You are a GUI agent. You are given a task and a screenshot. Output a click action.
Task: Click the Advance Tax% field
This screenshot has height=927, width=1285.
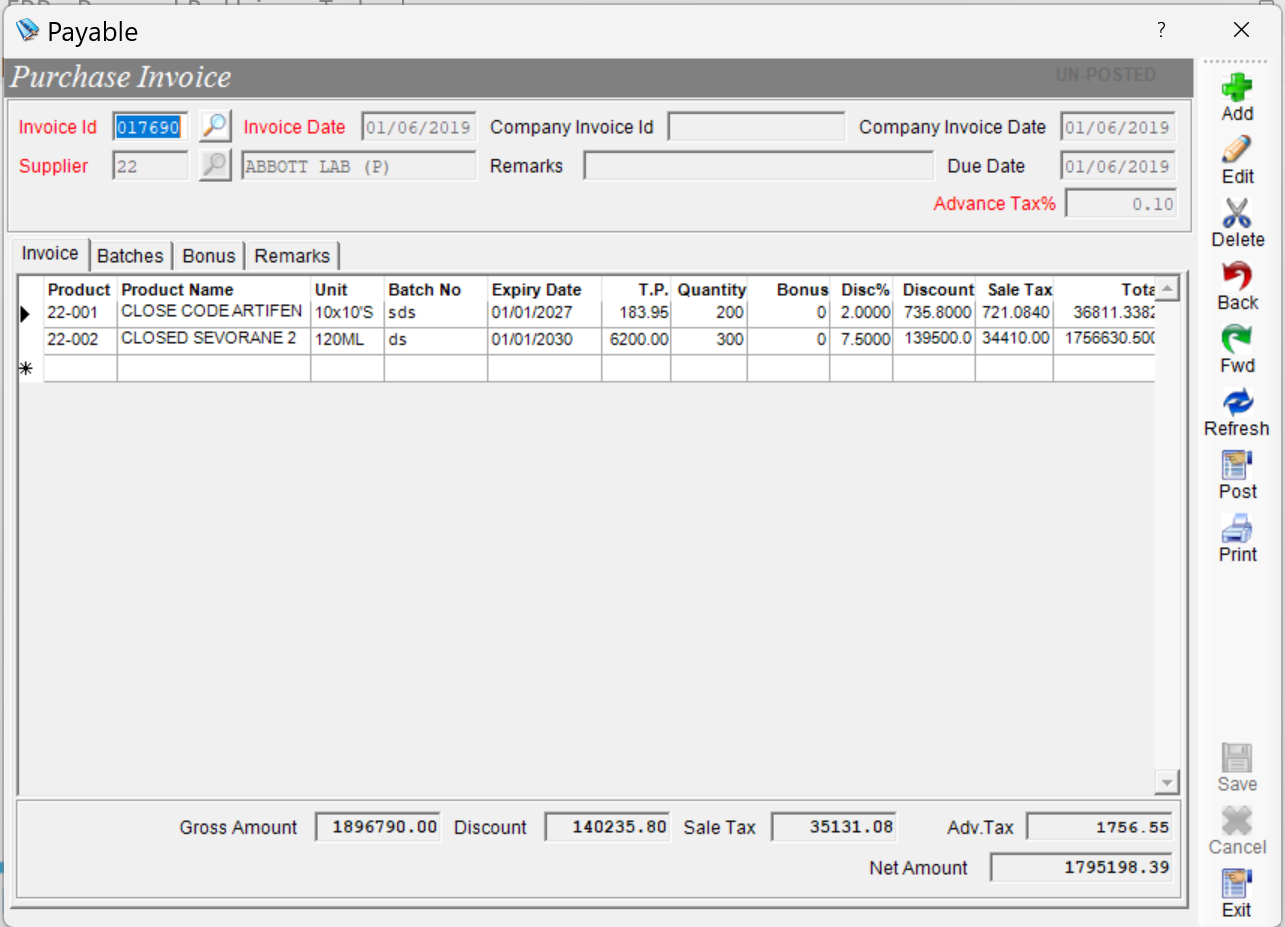pos(1120,203)
